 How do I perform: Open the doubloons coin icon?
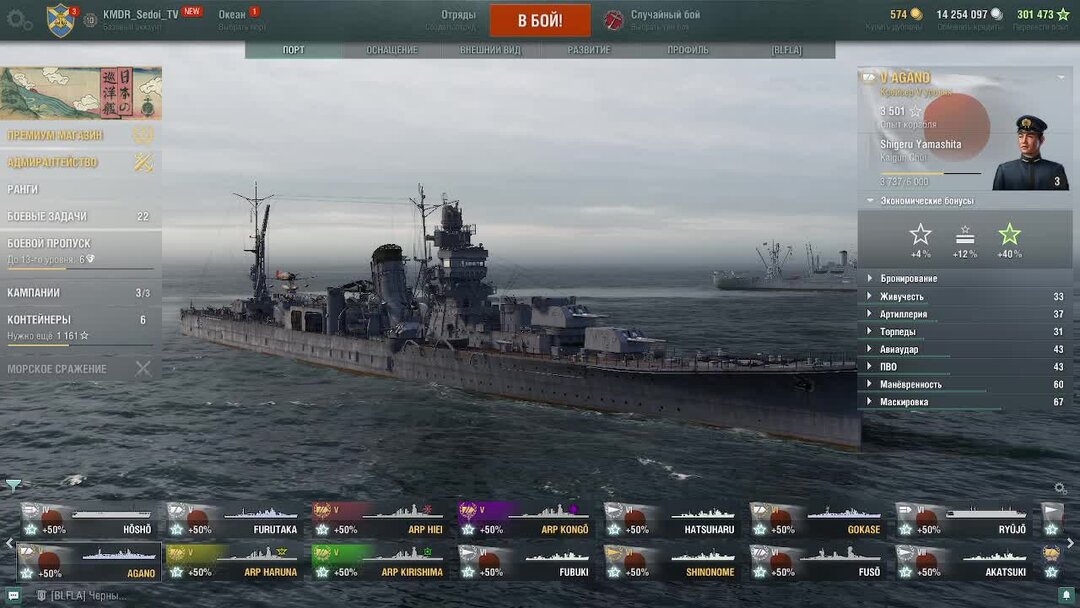click(916, 14)
